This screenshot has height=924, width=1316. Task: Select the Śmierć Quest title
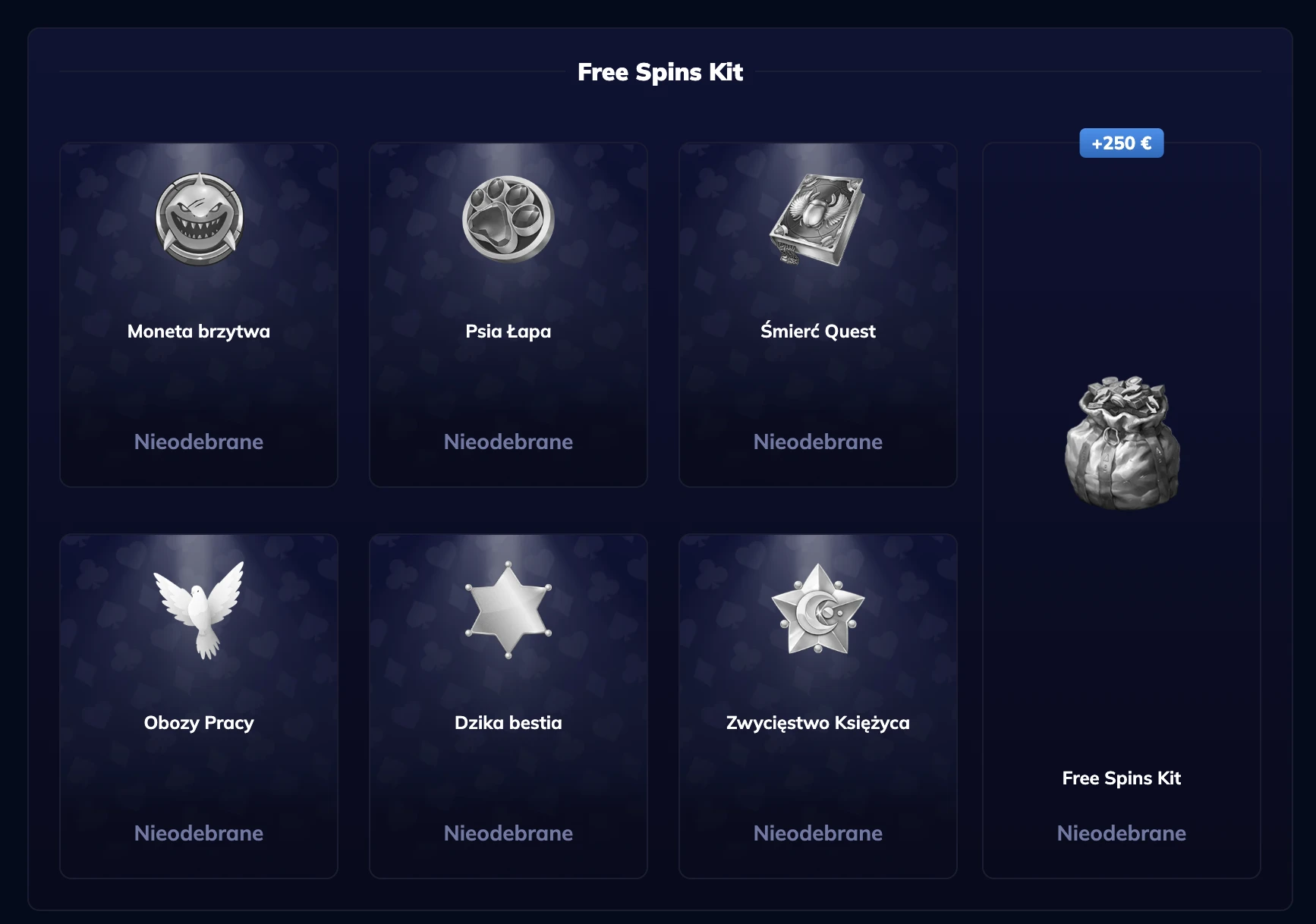(x=817, y=332)
